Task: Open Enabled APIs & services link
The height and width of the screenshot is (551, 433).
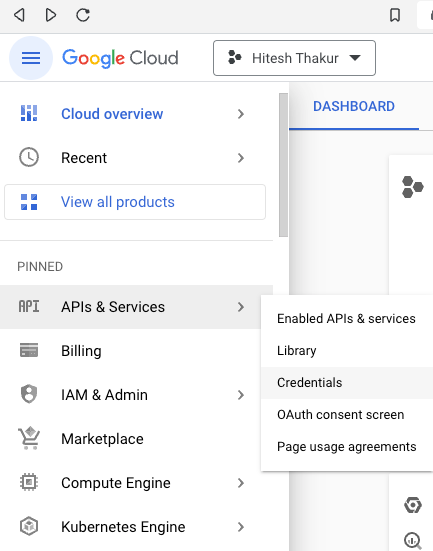Action: coord(347,319)
